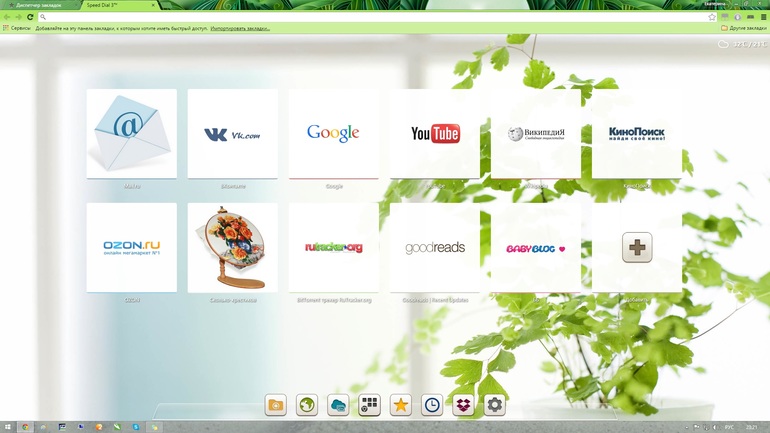The width and height of the screenshot is (770, 433).
Task: Open the Google speed dial tile
Action: (334, 133)
